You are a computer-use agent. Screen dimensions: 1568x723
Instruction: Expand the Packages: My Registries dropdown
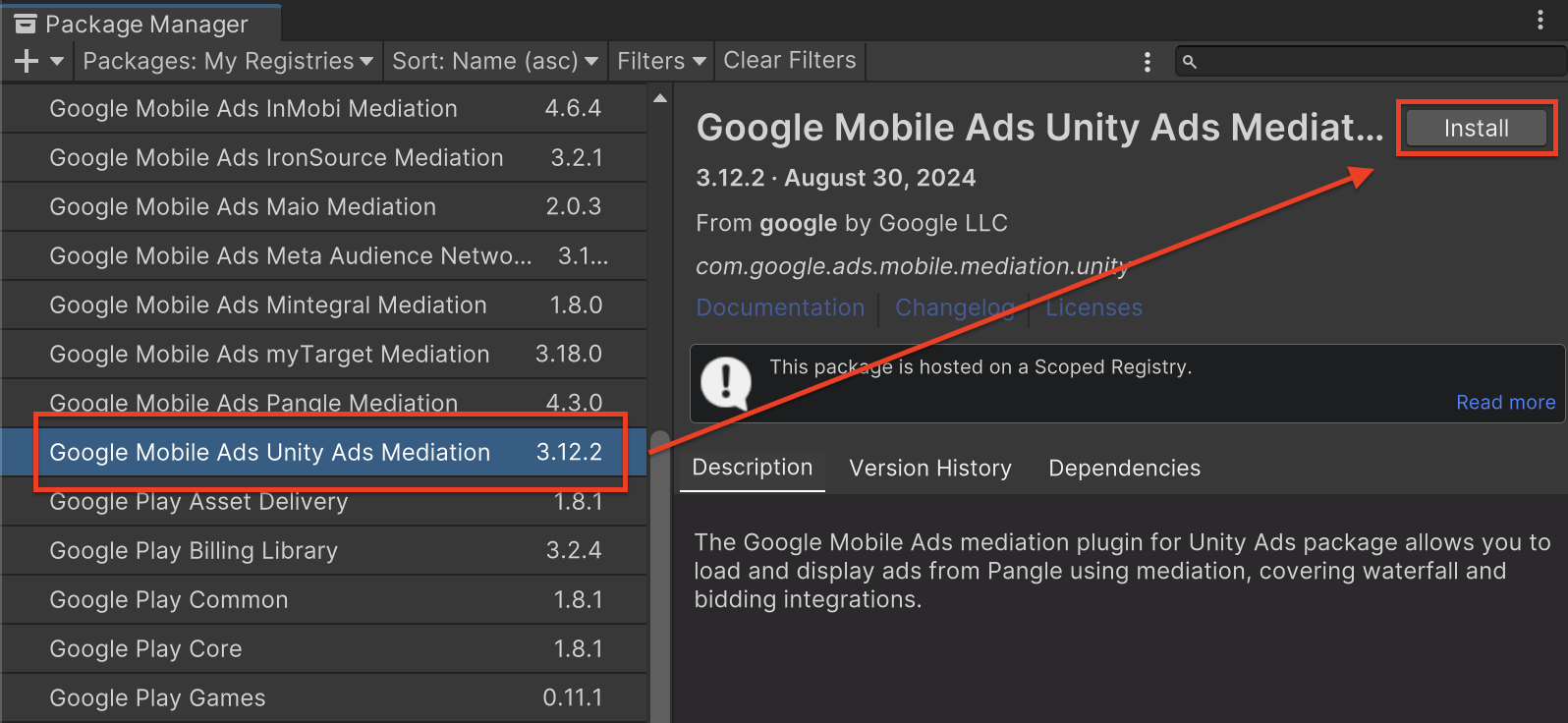[227, 61]
